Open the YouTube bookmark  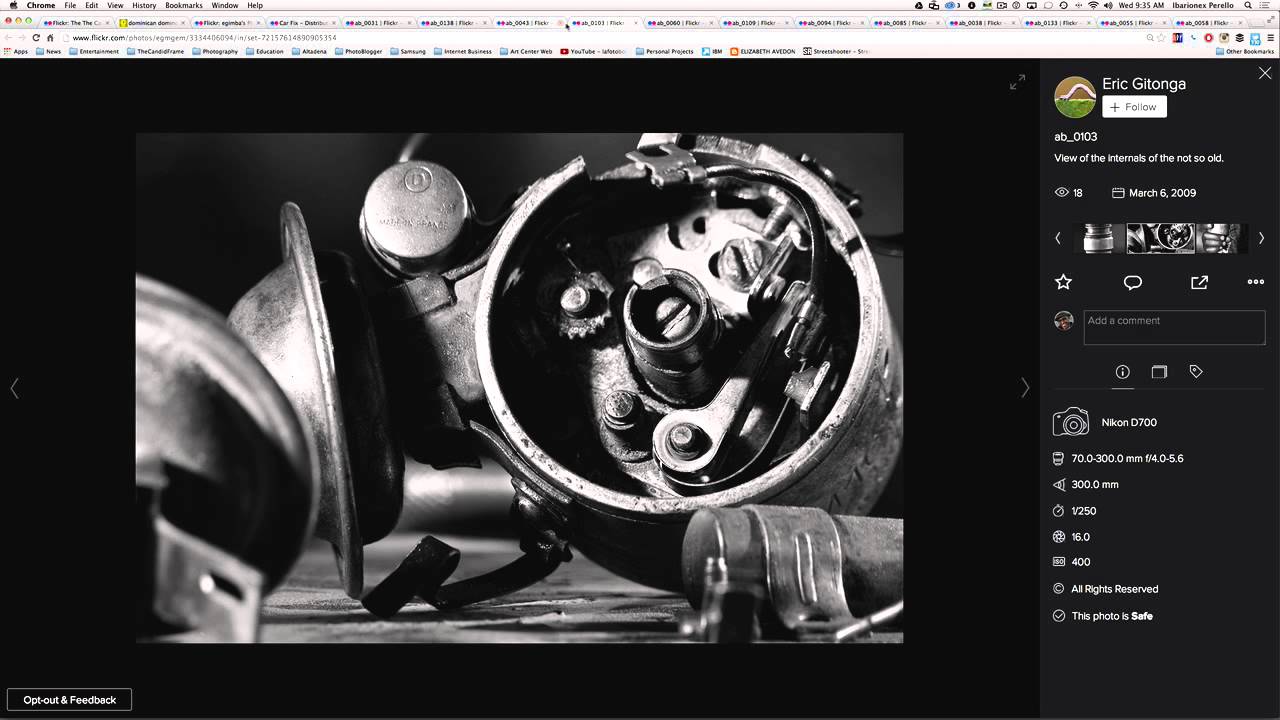click(594, 51)
